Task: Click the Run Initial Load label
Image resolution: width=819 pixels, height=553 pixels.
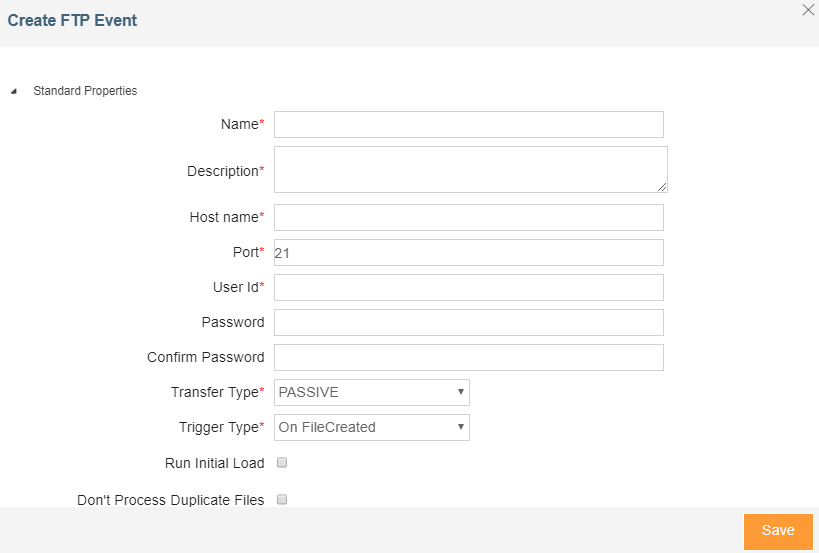Action: pos(214,463)
